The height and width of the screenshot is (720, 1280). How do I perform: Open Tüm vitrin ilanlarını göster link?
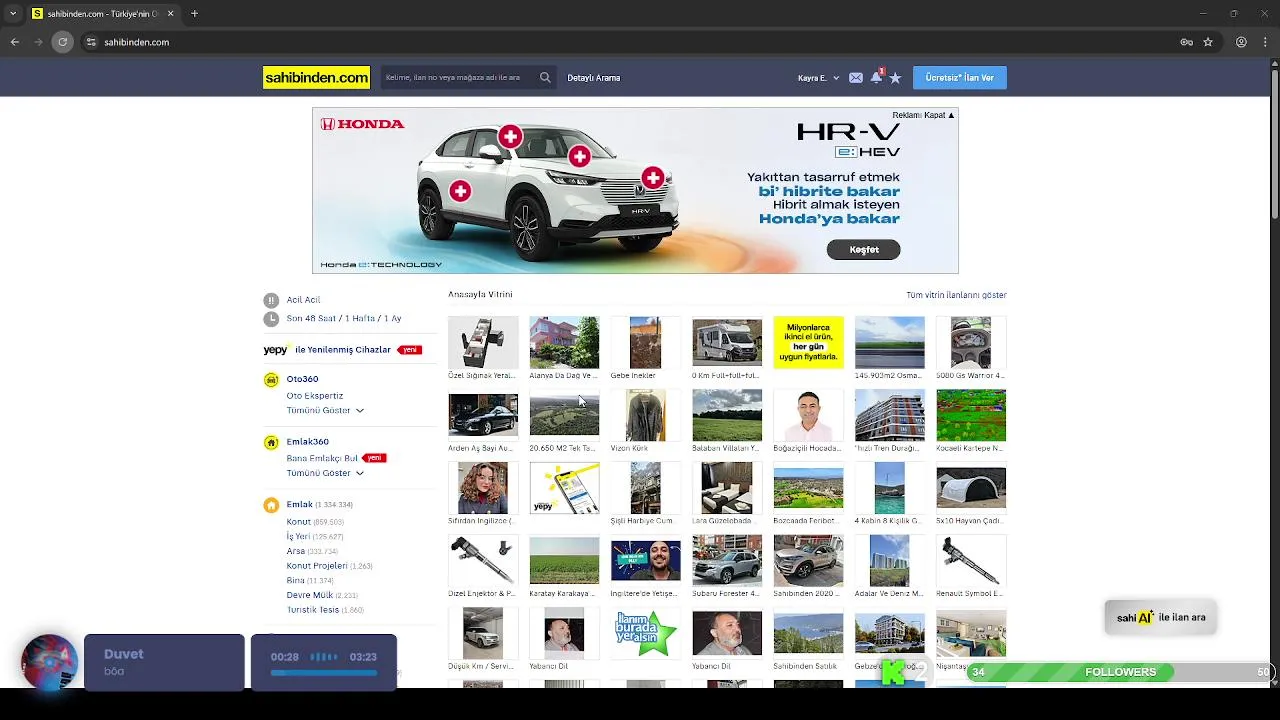point(956,295)
